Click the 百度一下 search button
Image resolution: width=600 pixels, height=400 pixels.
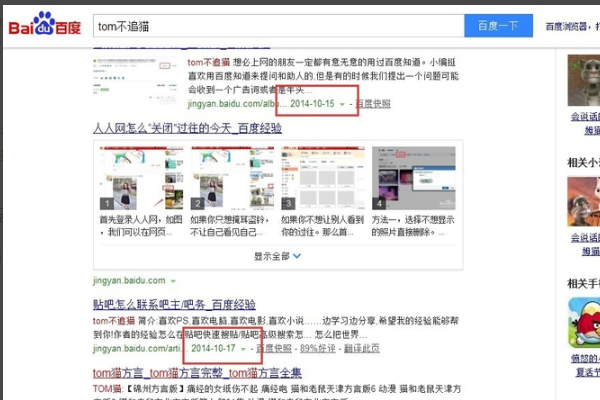(498, 26)
